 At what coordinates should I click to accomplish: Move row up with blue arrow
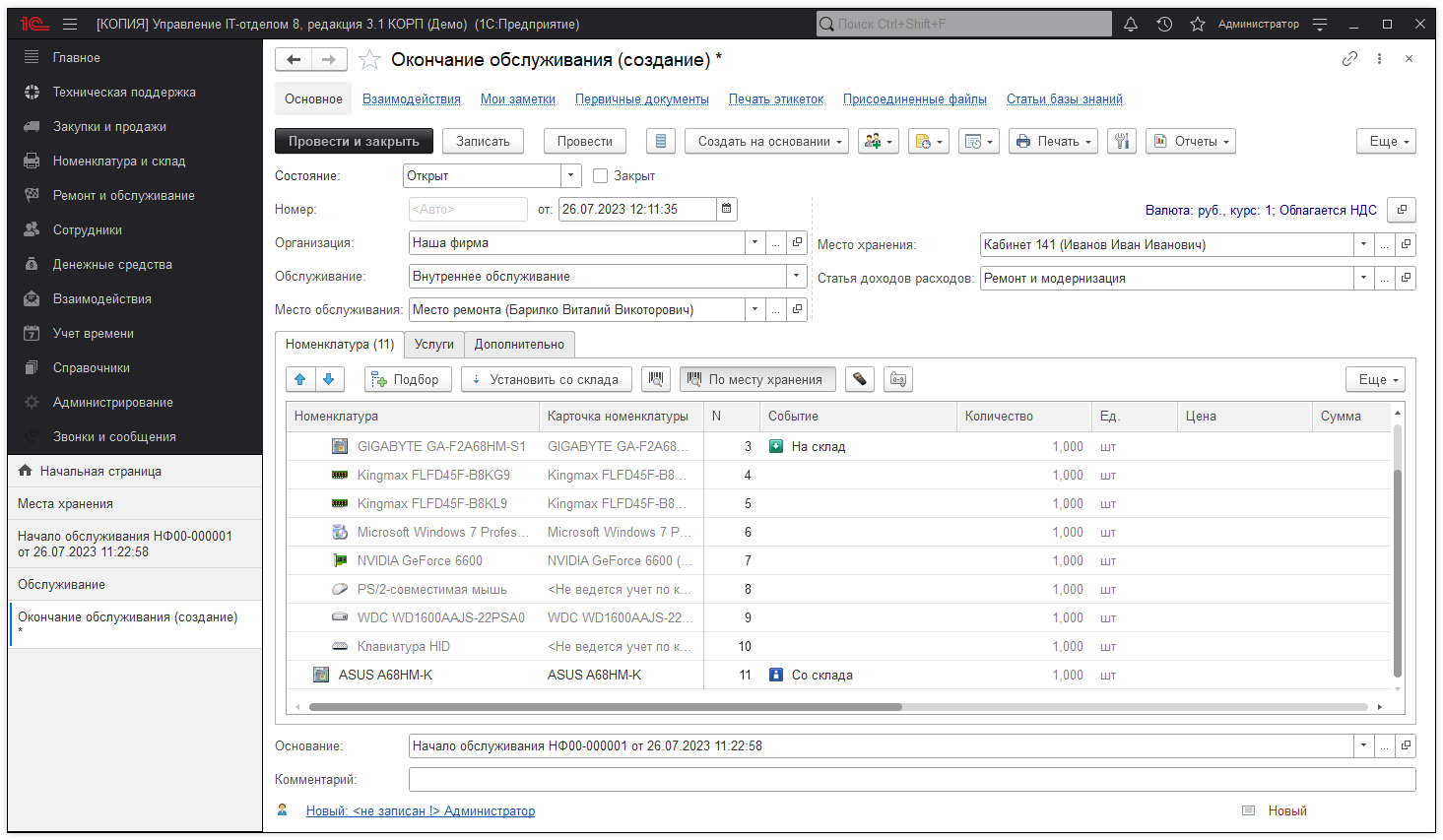pyautogui.click(x=300, y=379)
